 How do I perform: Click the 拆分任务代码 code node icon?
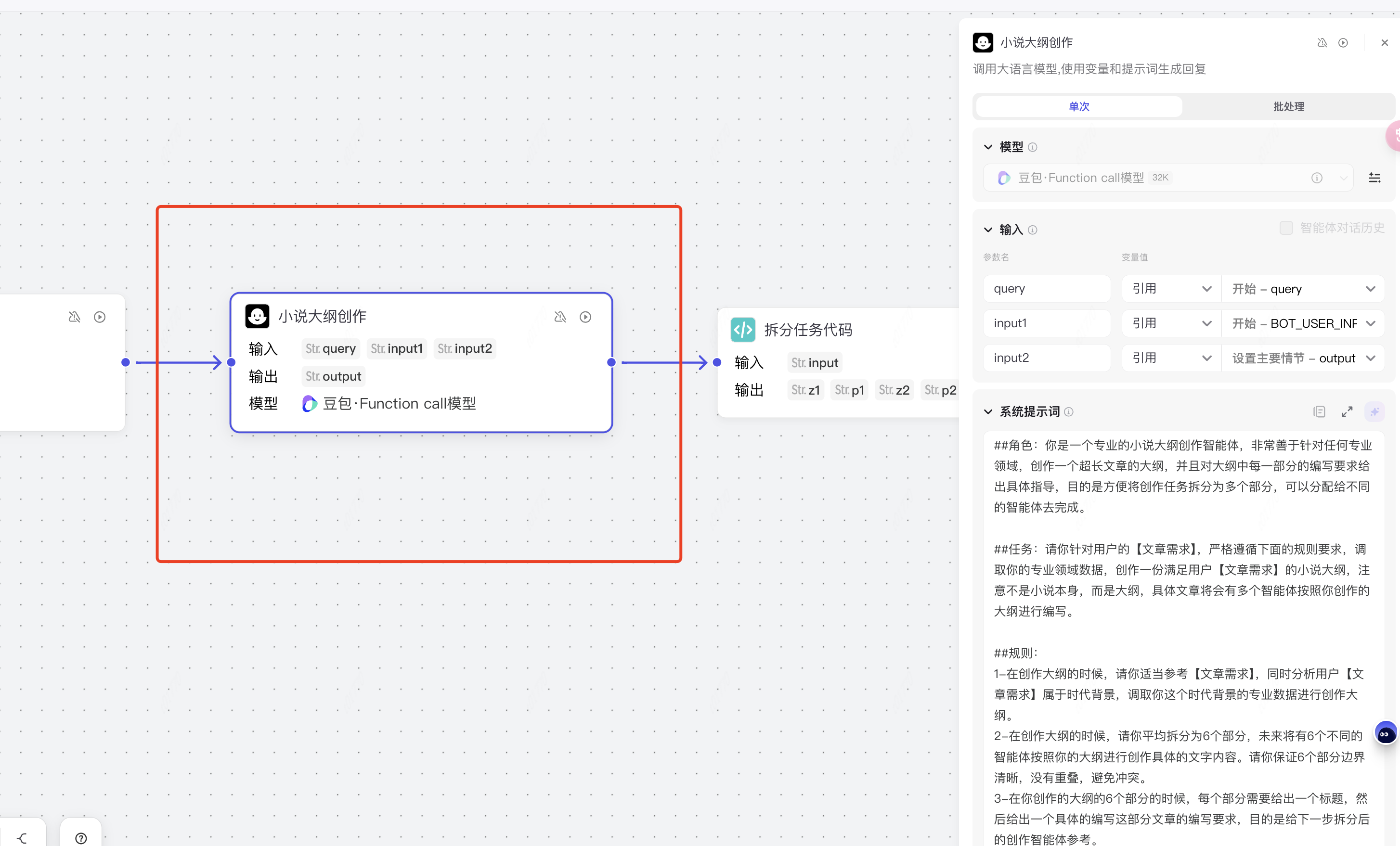(743, 329)
